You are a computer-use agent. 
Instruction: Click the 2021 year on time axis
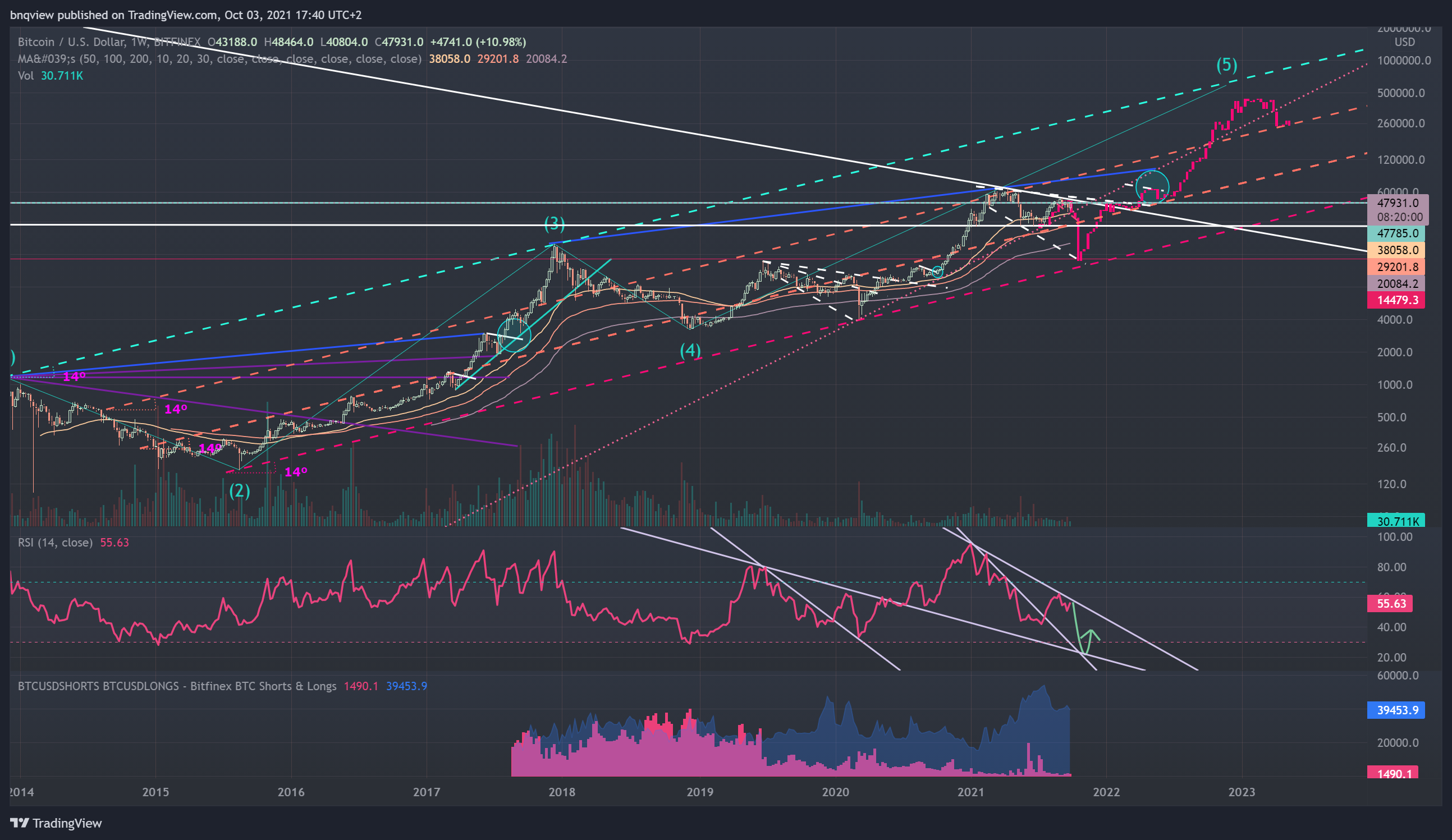(971, 792)
